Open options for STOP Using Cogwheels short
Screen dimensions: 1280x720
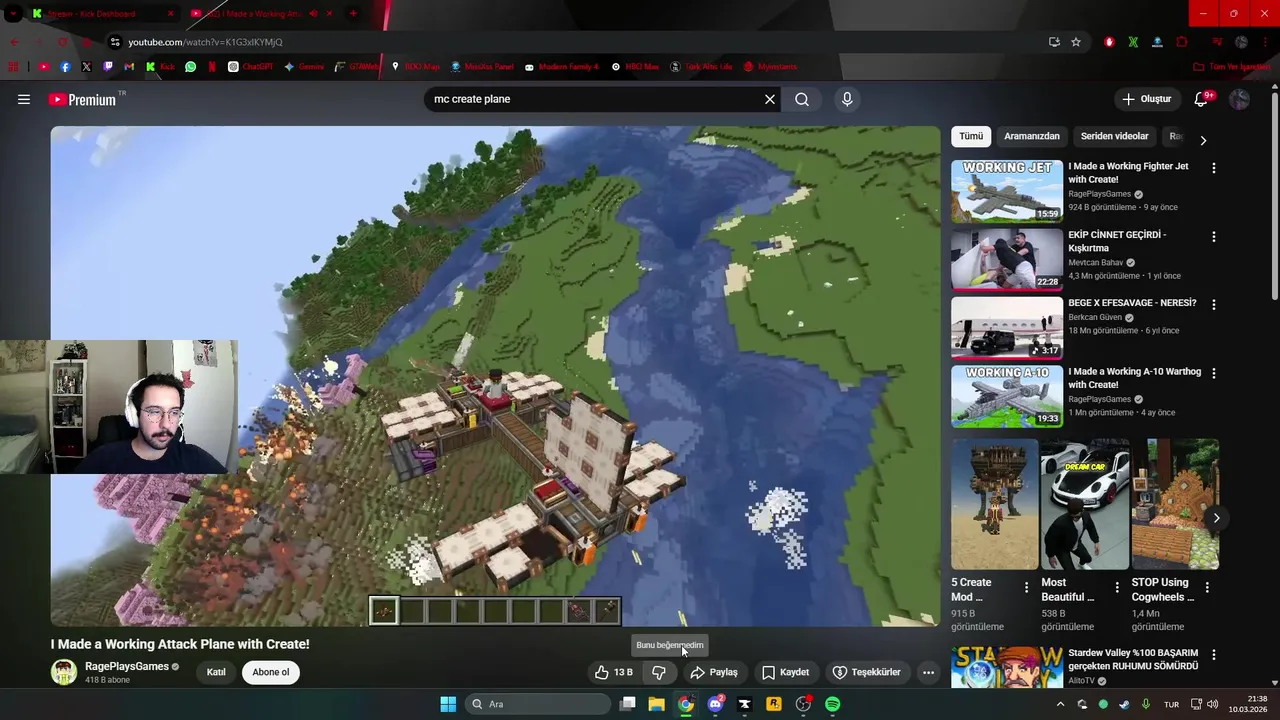pyautogui.click(x=1207, y=588)
